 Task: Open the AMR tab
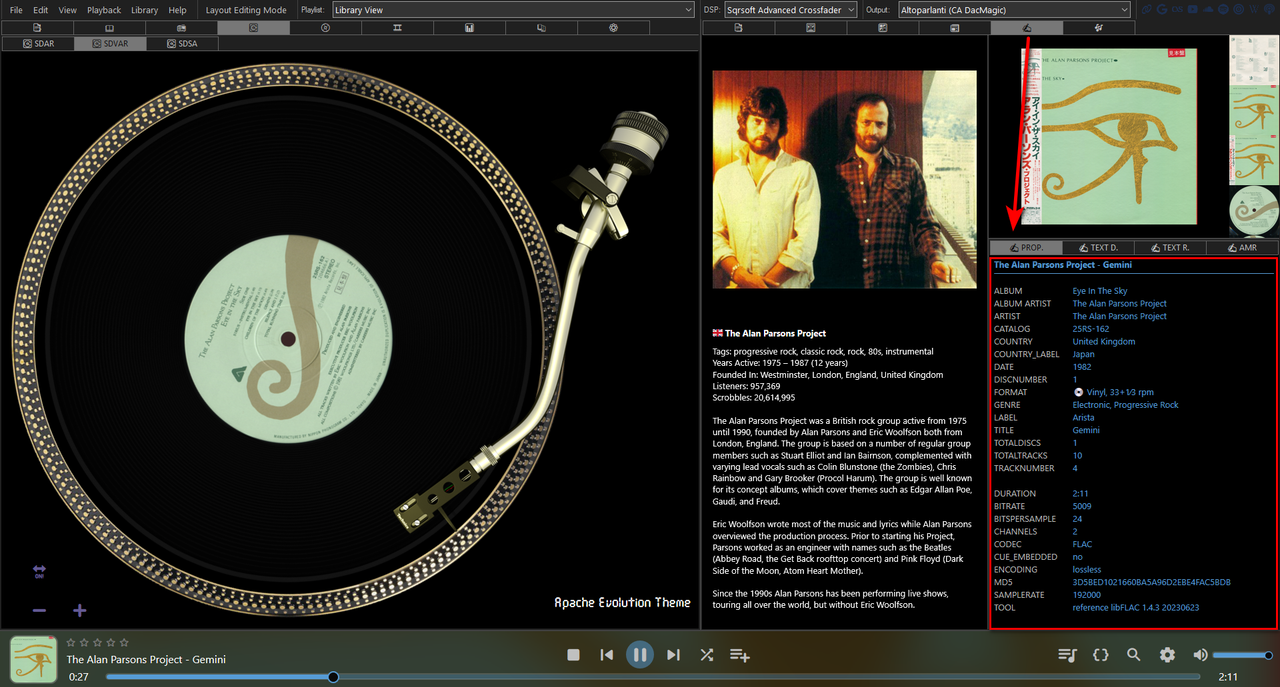[1242, 247]
